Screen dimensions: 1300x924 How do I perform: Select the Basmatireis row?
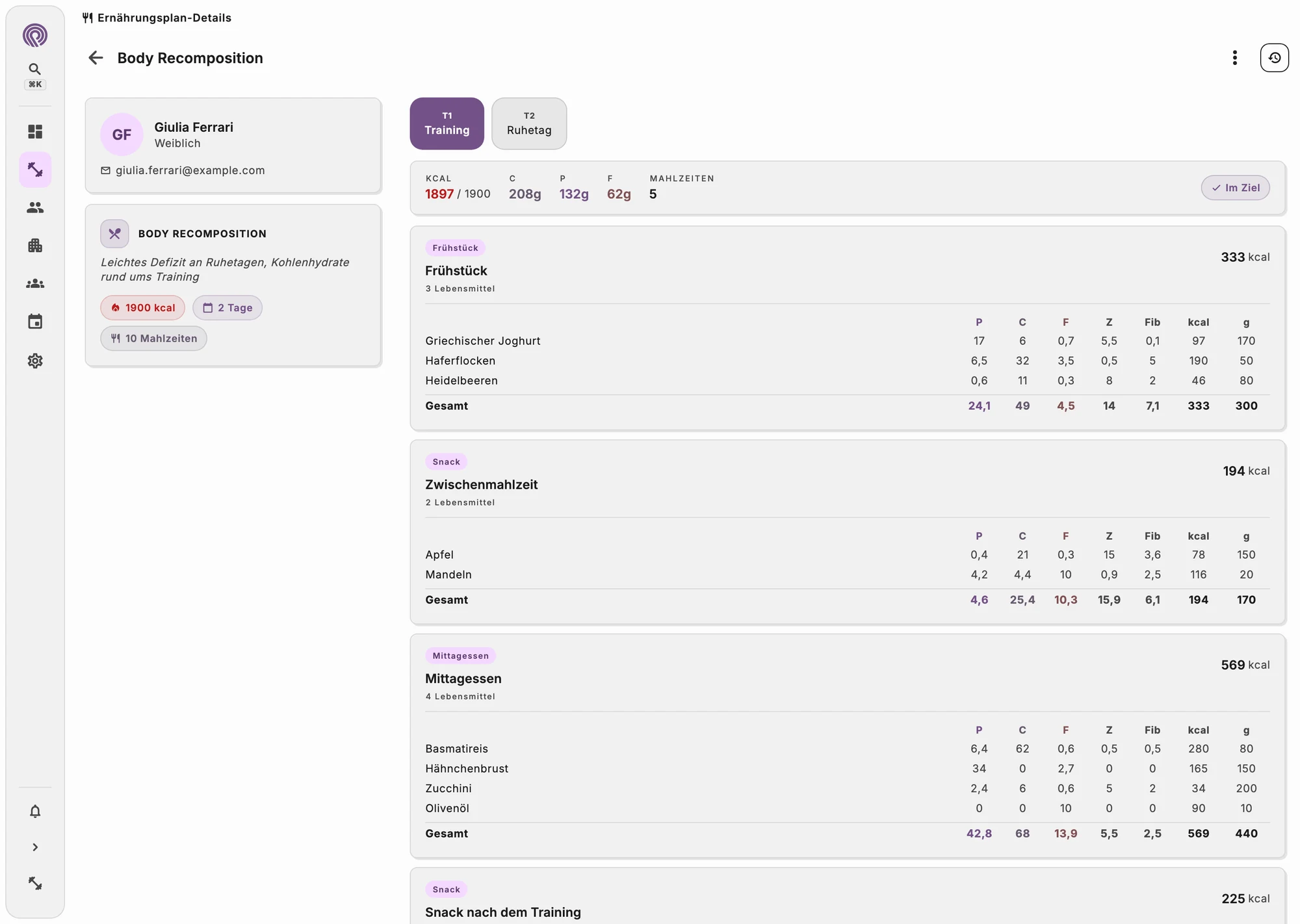[x=847, y=749]
